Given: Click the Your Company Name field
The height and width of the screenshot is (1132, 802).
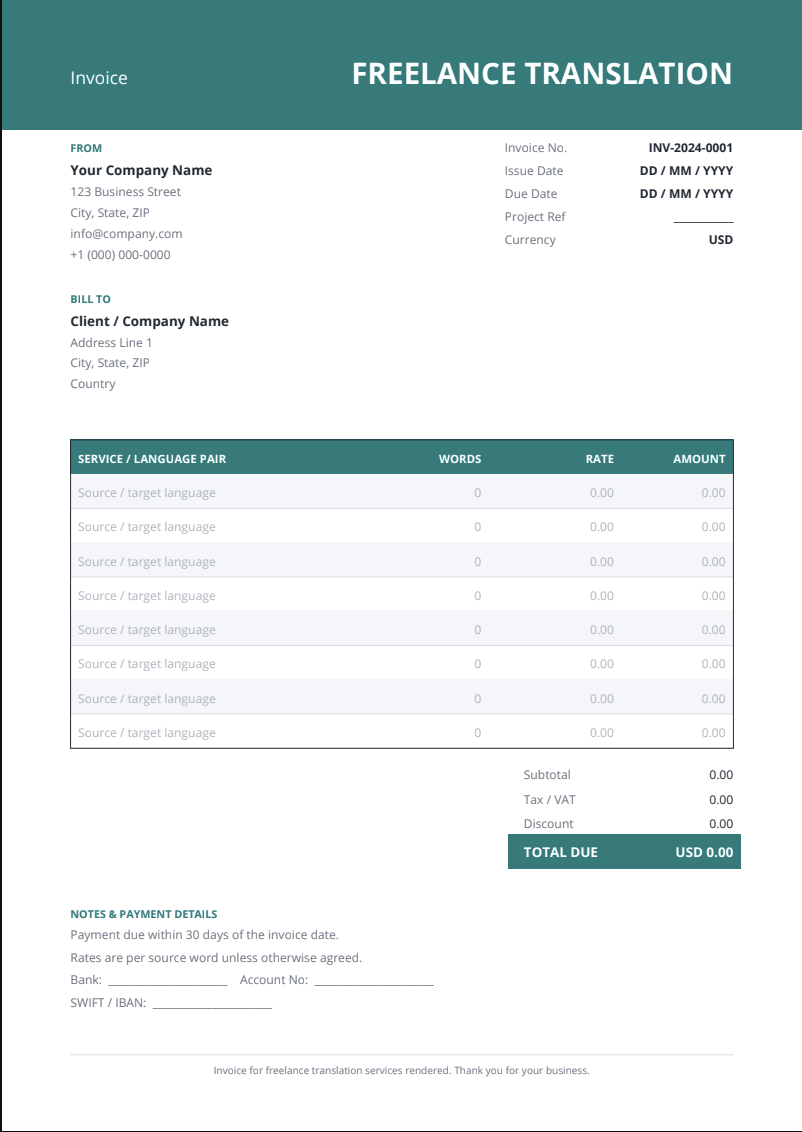Looking at the screenshot, I should (141, 170).
